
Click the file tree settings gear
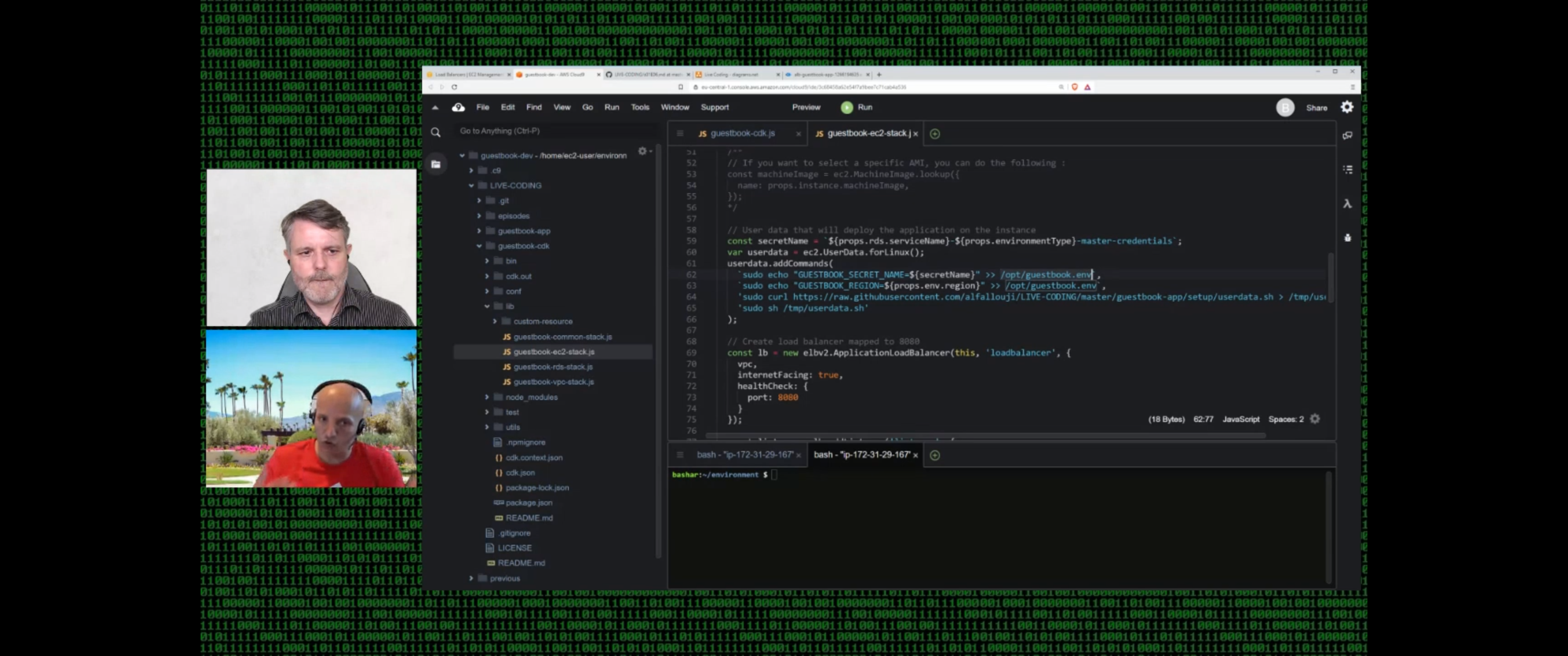tap(642, 151)
